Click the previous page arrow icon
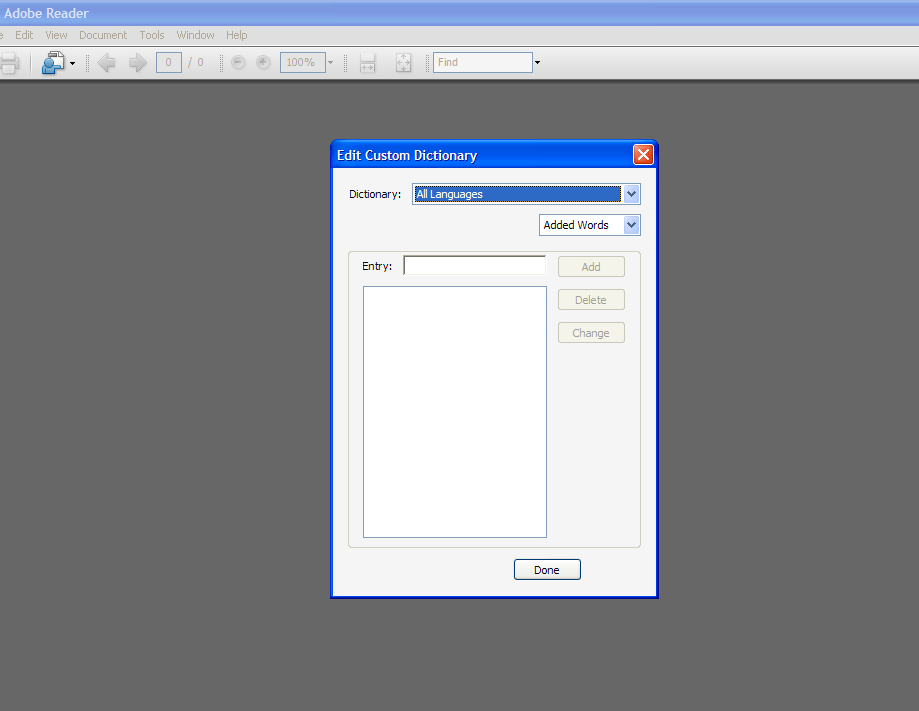Image resolution: width=919 pixels, height=711 pixels. 107,62
